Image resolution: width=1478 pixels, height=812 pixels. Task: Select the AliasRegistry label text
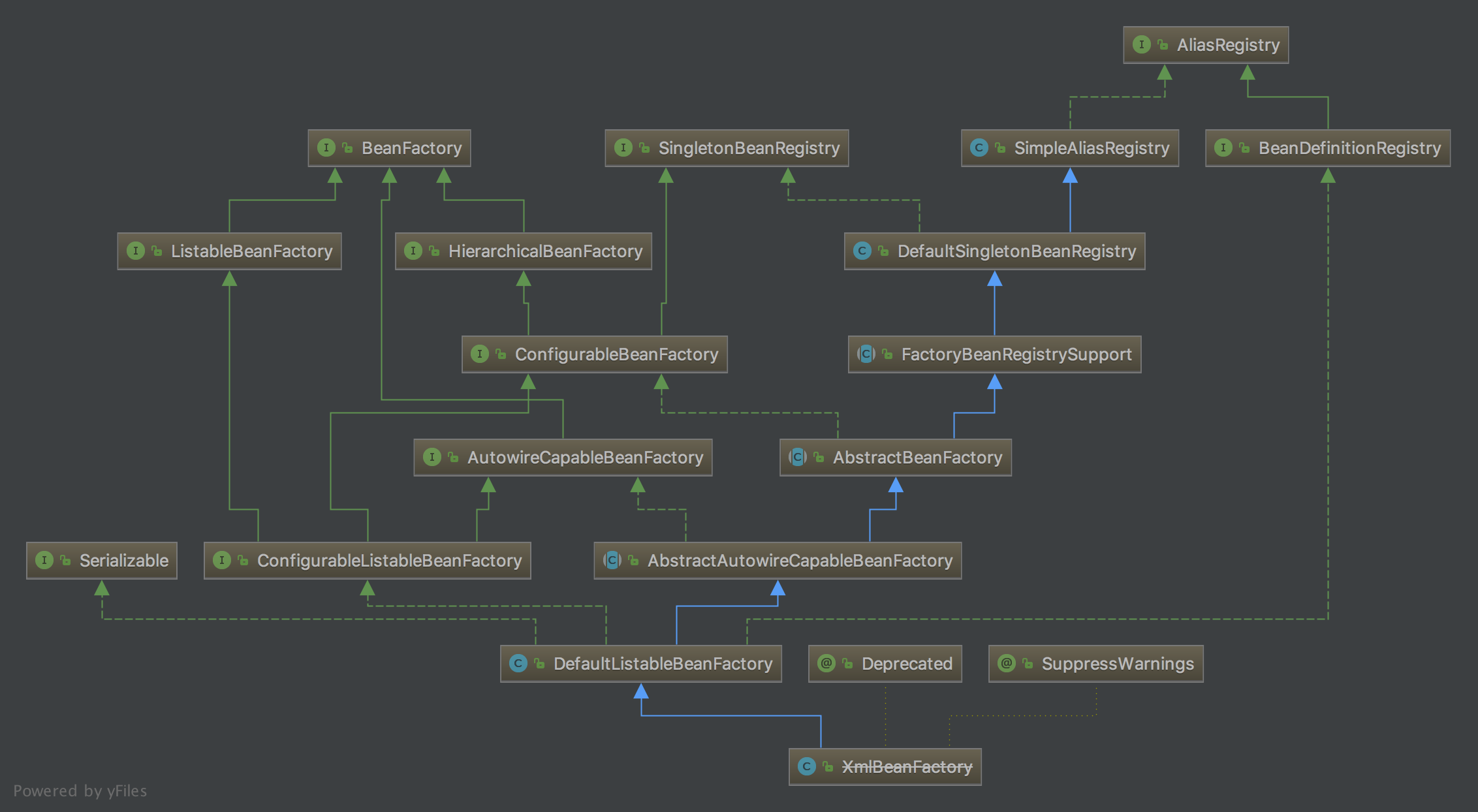point(1228,45)
